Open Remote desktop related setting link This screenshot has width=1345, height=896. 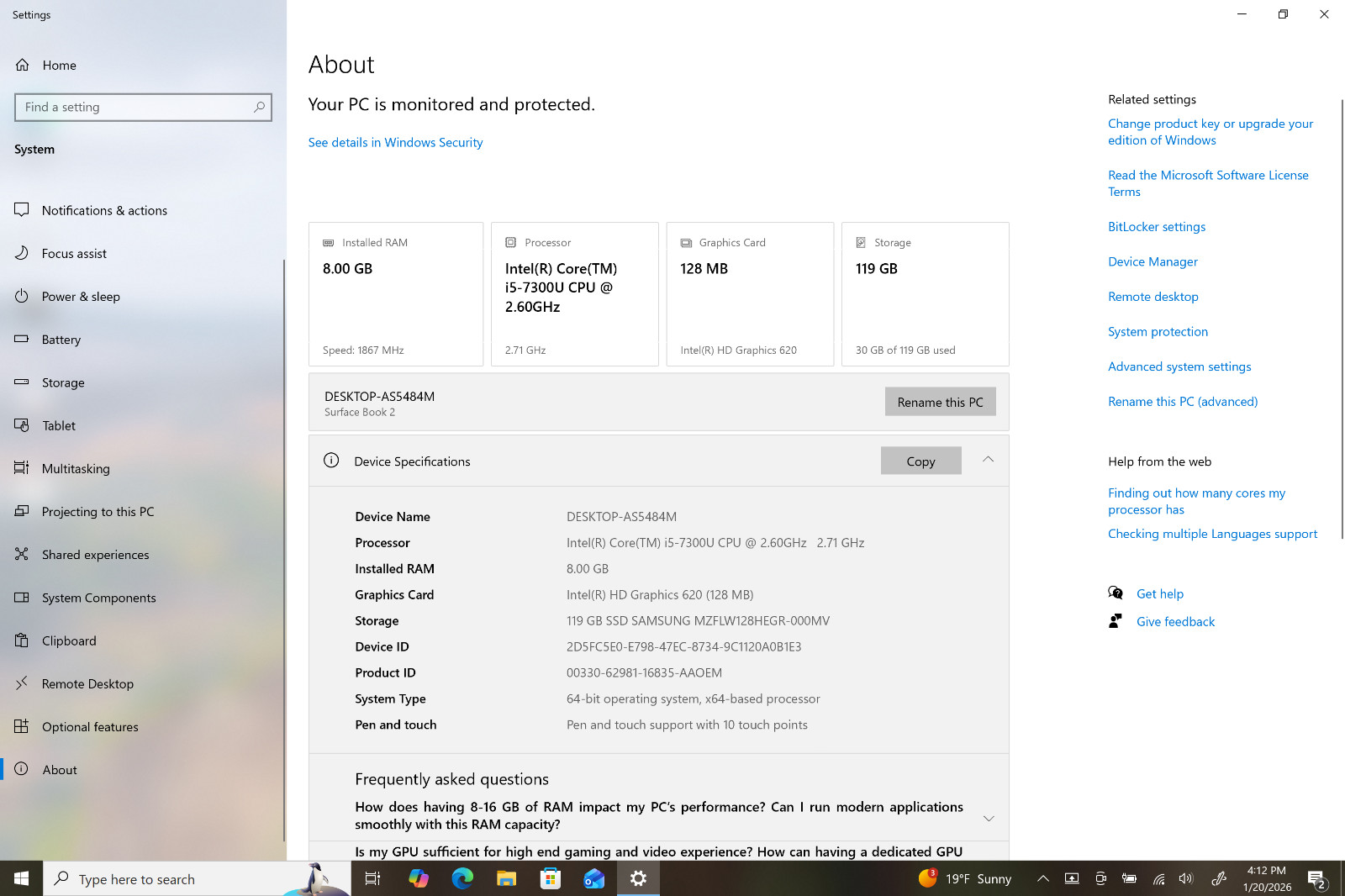click(x=1153, y=296)
